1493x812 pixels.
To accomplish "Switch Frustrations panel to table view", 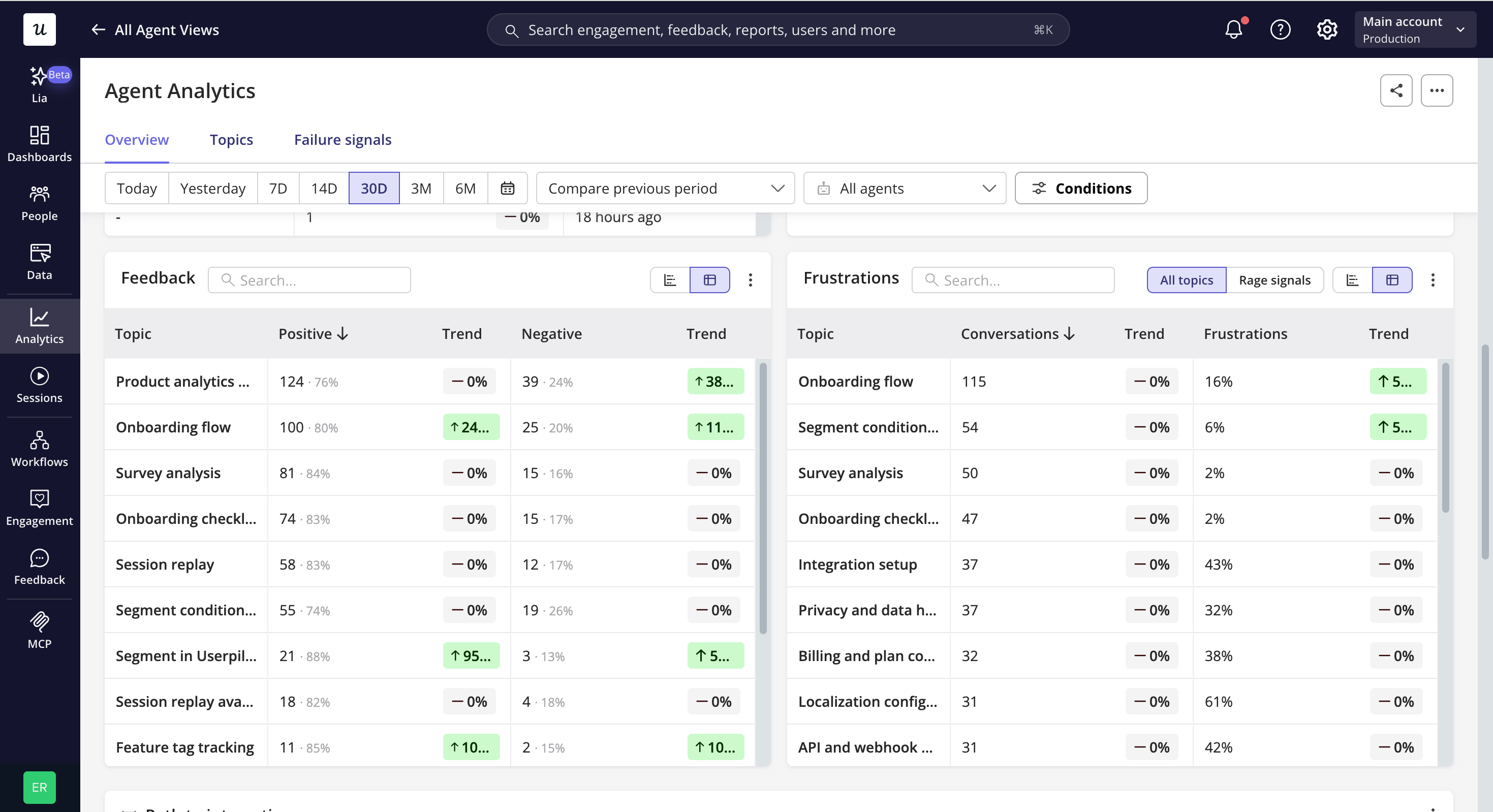I will [1392, 280].
